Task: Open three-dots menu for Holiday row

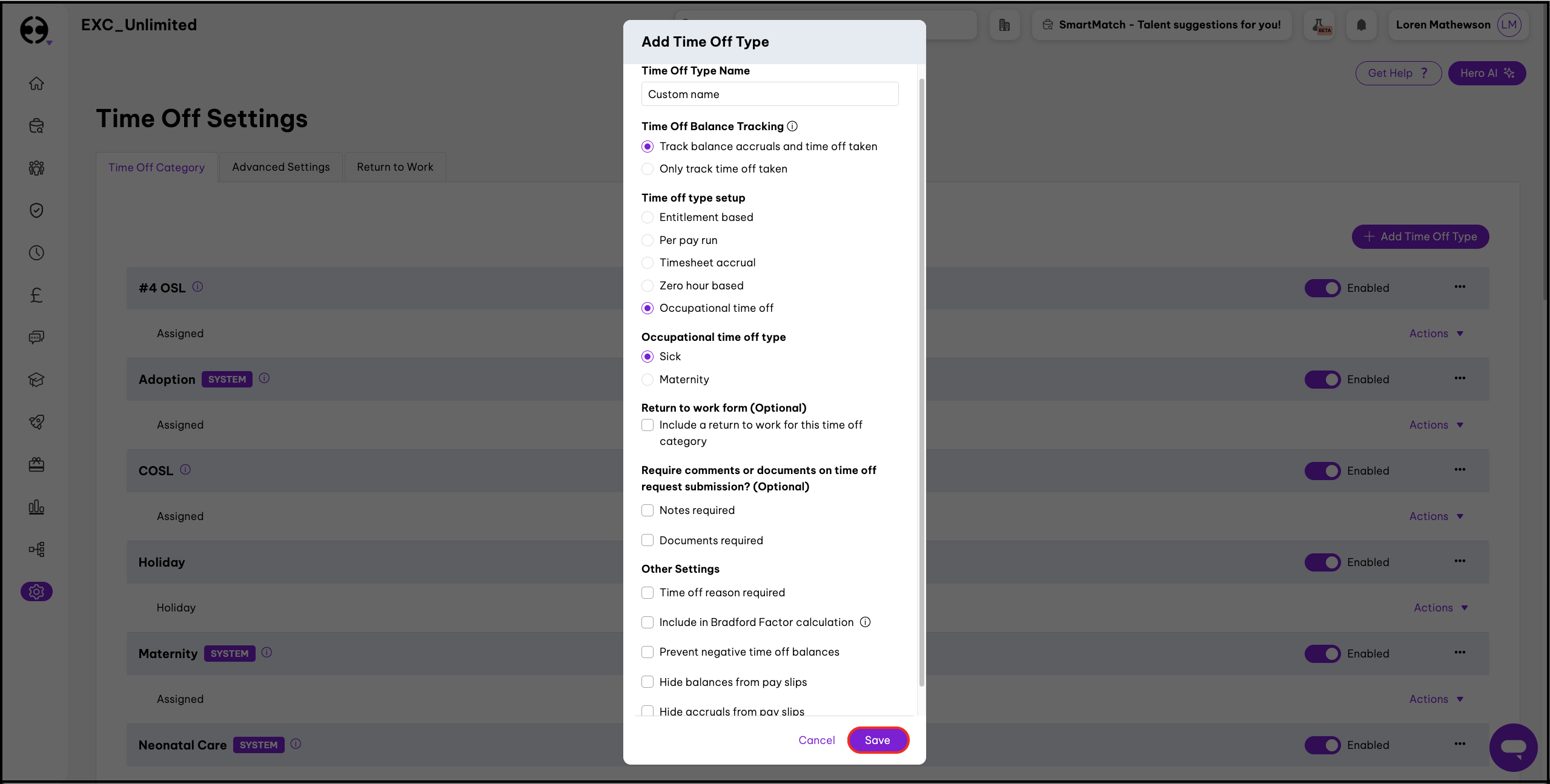Action: pyautogui.click(x=1460, y=561)
